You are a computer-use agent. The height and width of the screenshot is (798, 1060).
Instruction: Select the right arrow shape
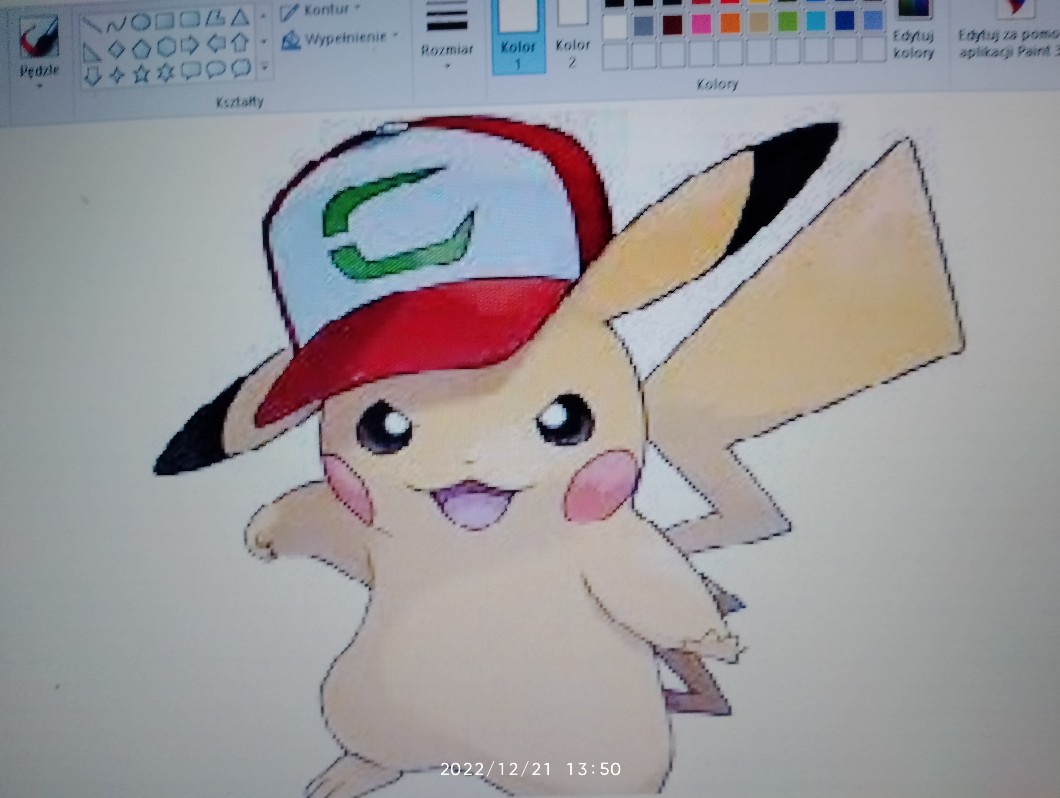click(x=190, y=46)
